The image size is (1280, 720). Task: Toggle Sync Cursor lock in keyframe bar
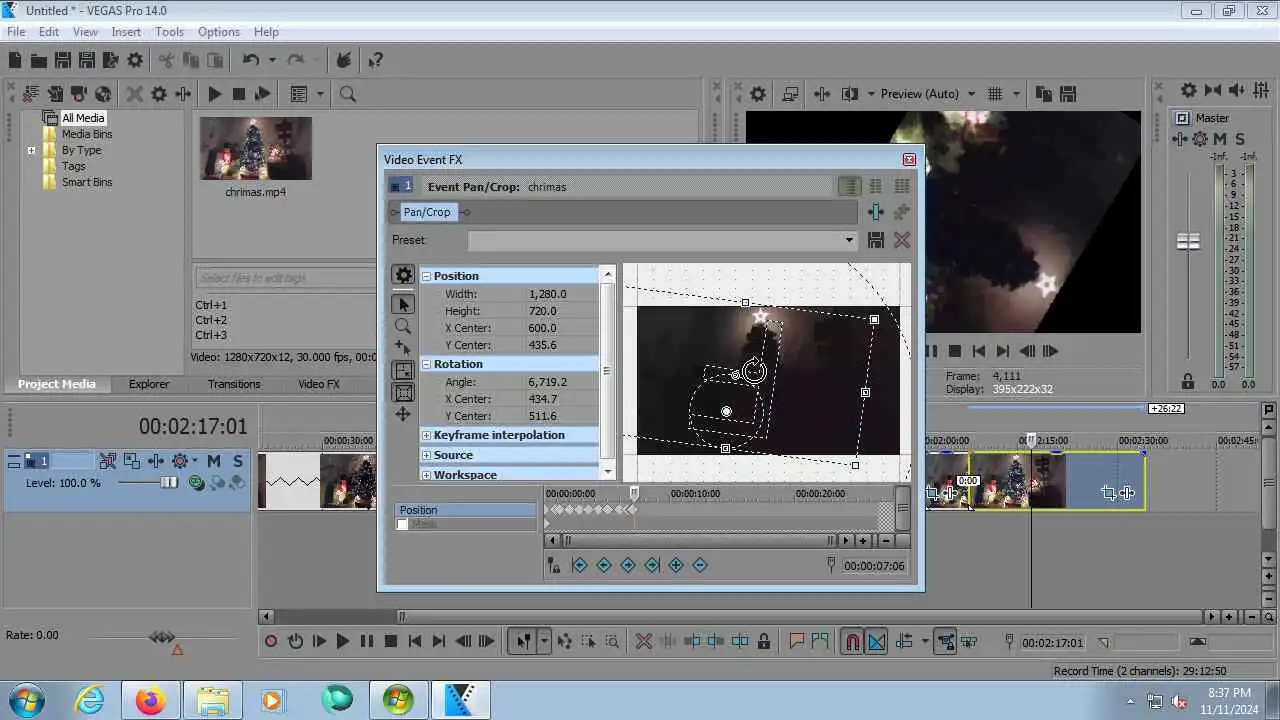[x=553, y=566]
